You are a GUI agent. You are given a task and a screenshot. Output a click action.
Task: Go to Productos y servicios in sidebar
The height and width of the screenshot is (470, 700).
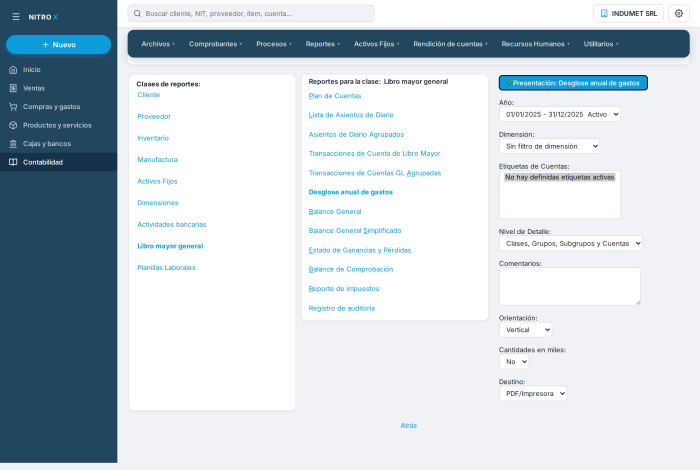click(58, 125)
